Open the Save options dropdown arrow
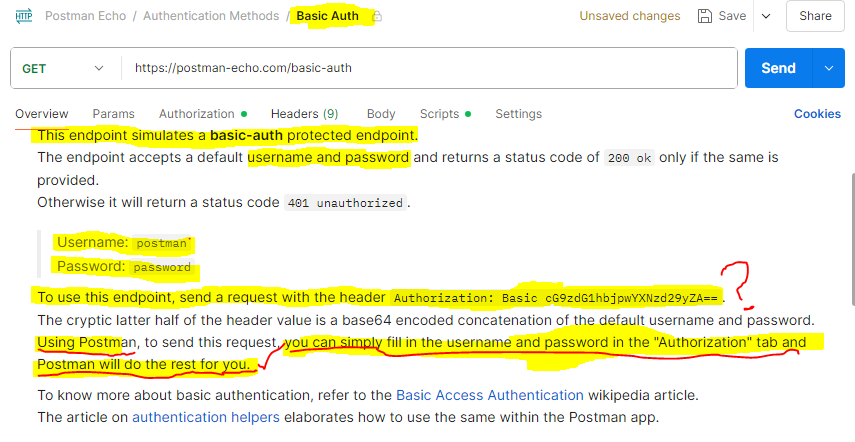 pyautogui.click(x=766, y=16)
